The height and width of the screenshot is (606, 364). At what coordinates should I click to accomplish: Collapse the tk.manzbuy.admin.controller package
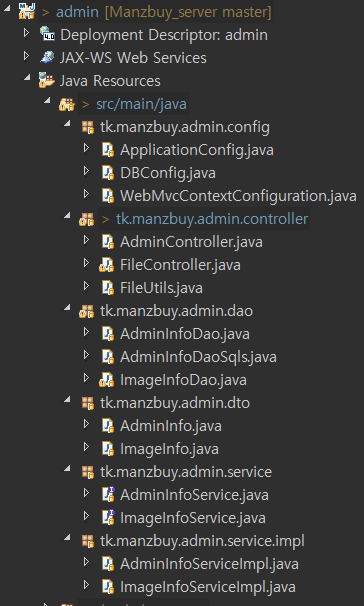tap(67, 216)
